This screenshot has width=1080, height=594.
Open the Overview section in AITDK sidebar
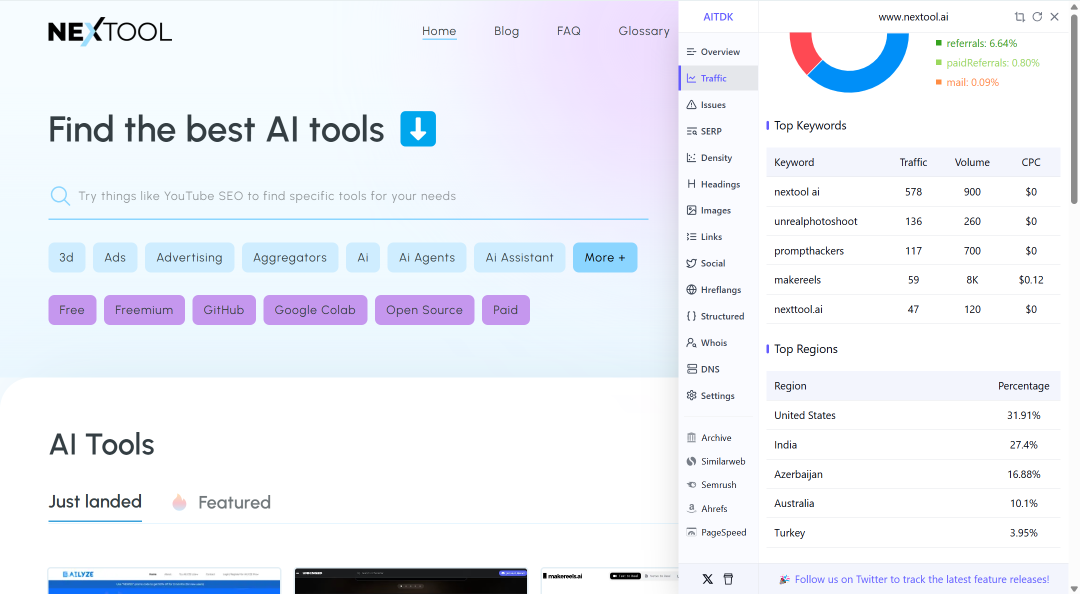(718, 52)
